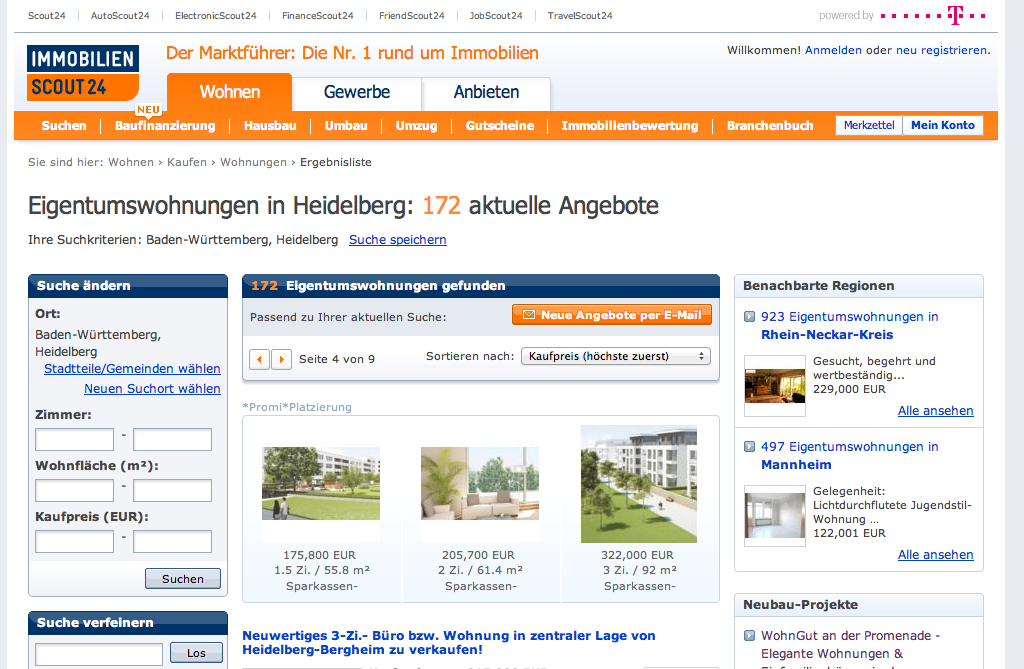Screen dimensions: 1024x669
Task: Open Gutscheine menu item
Action: tap(500, 125)
